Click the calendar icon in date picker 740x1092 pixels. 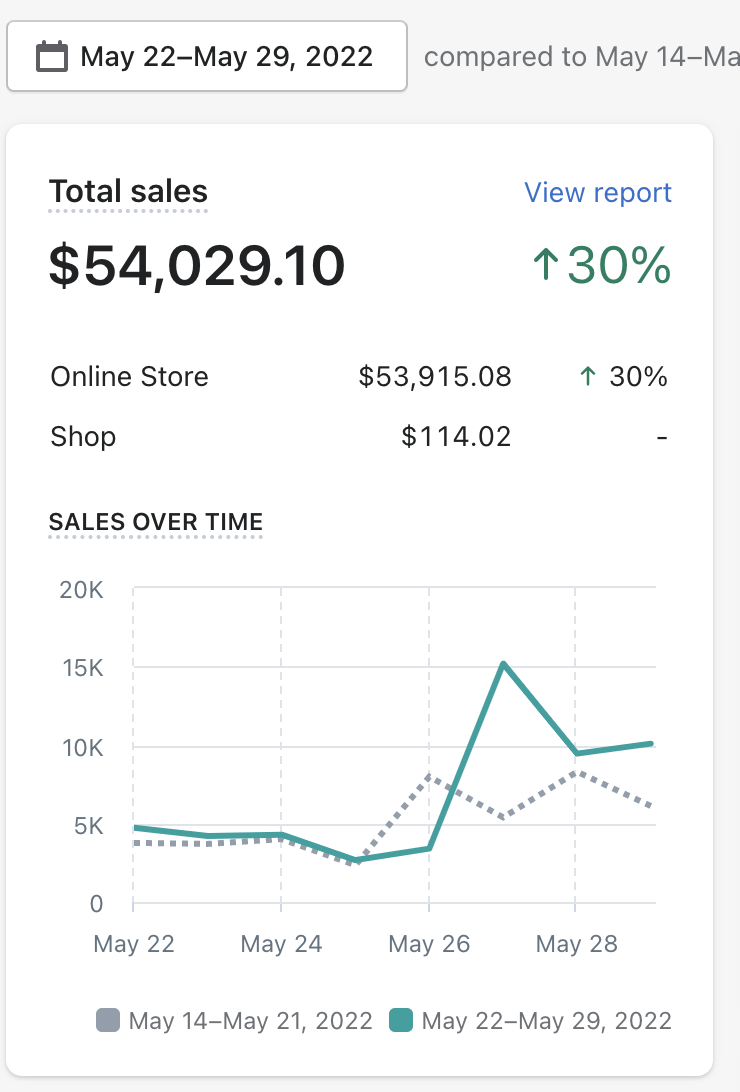point(52,56)
